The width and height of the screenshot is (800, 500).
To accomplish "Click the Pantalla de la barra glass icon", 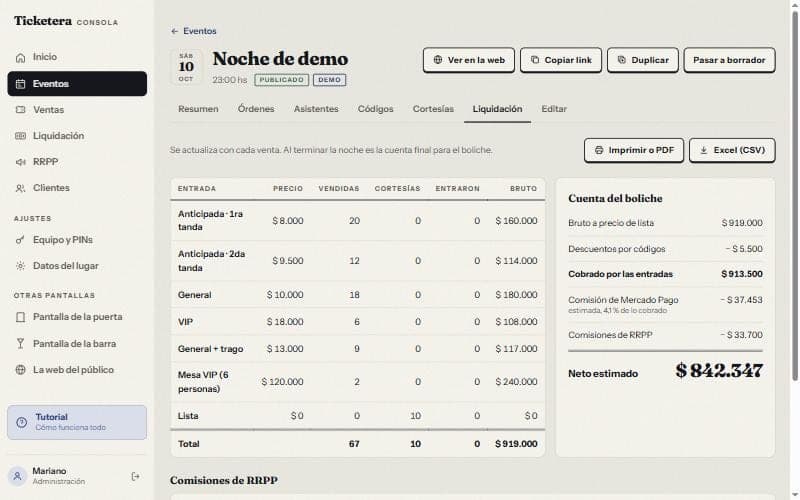I will pos(20,344).
